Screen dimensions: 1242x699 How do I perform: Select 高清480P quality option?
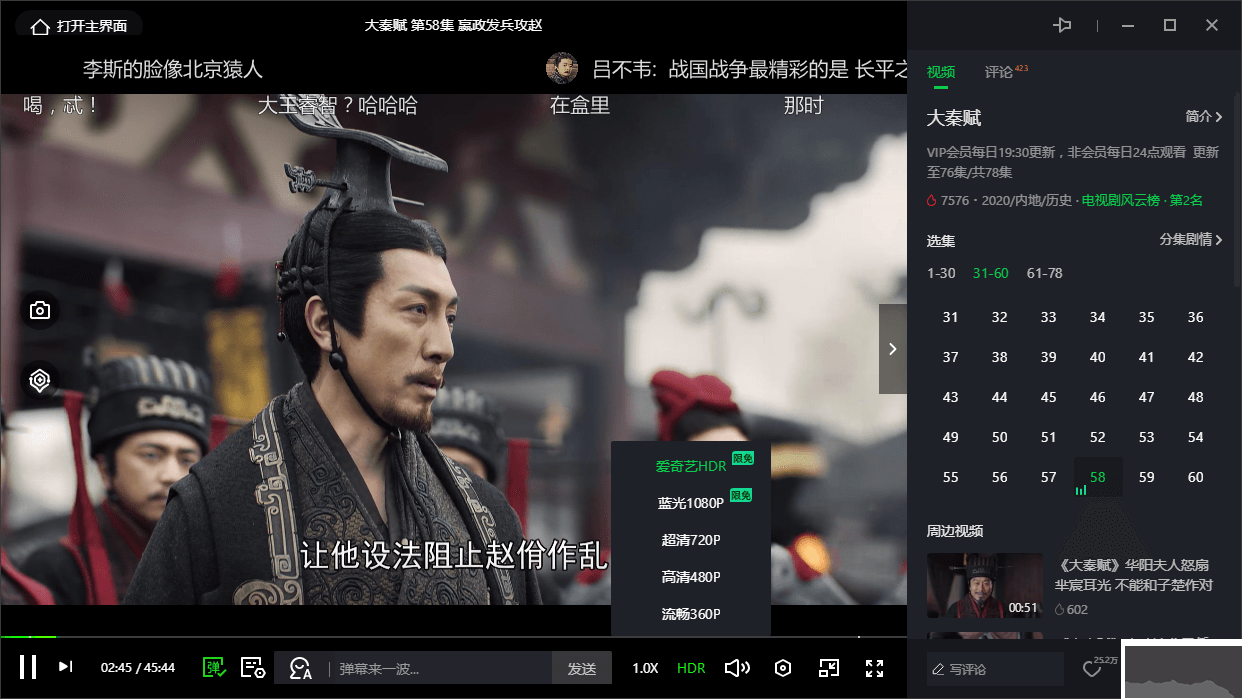point(691,577)
